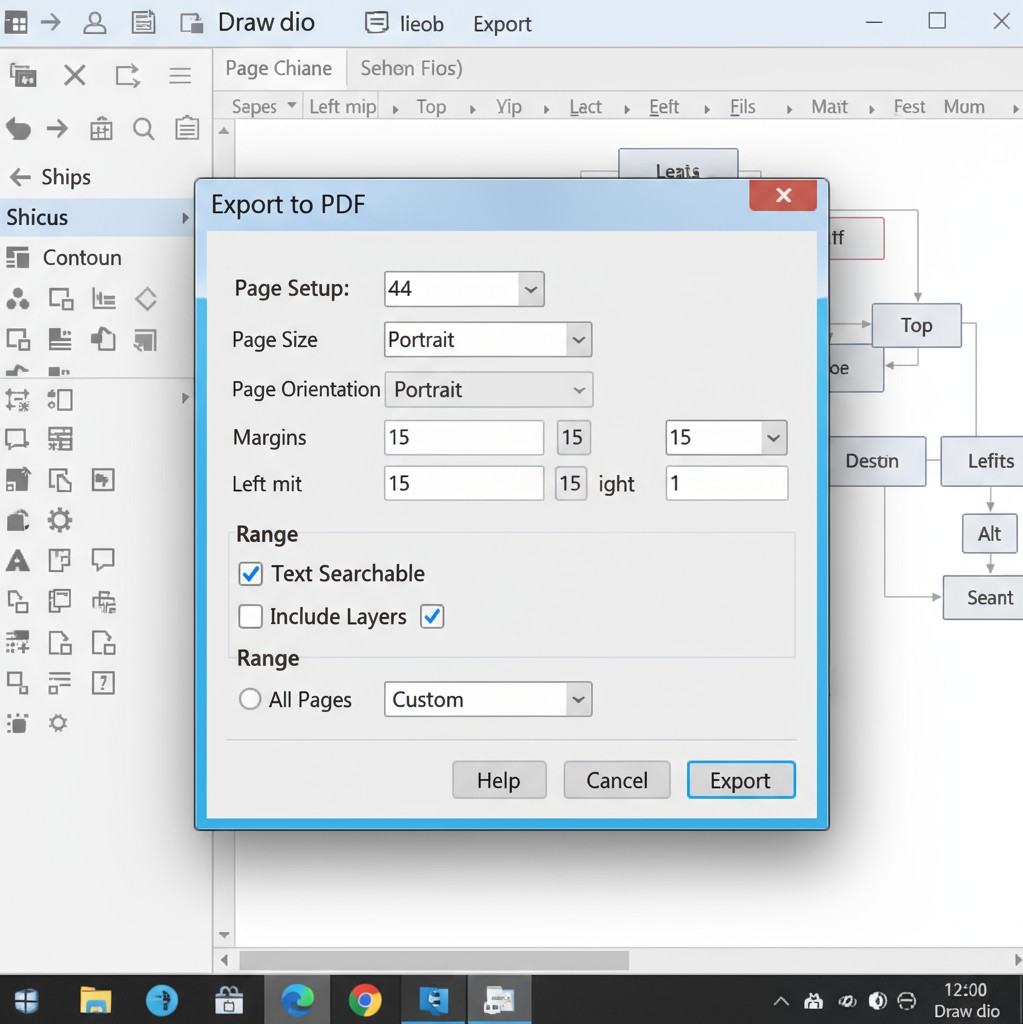
Task: Click the Cancel button
Action: pos(616,781)
